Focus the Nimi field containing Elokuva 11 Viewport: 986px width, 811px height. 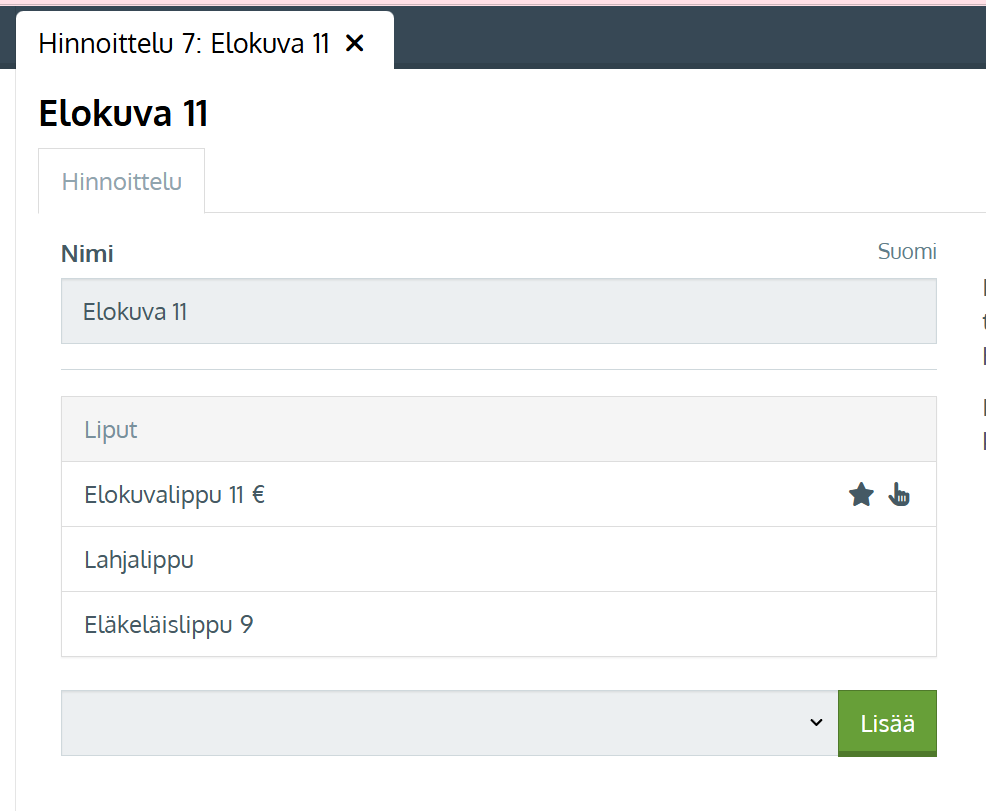(x=498, y=312)
